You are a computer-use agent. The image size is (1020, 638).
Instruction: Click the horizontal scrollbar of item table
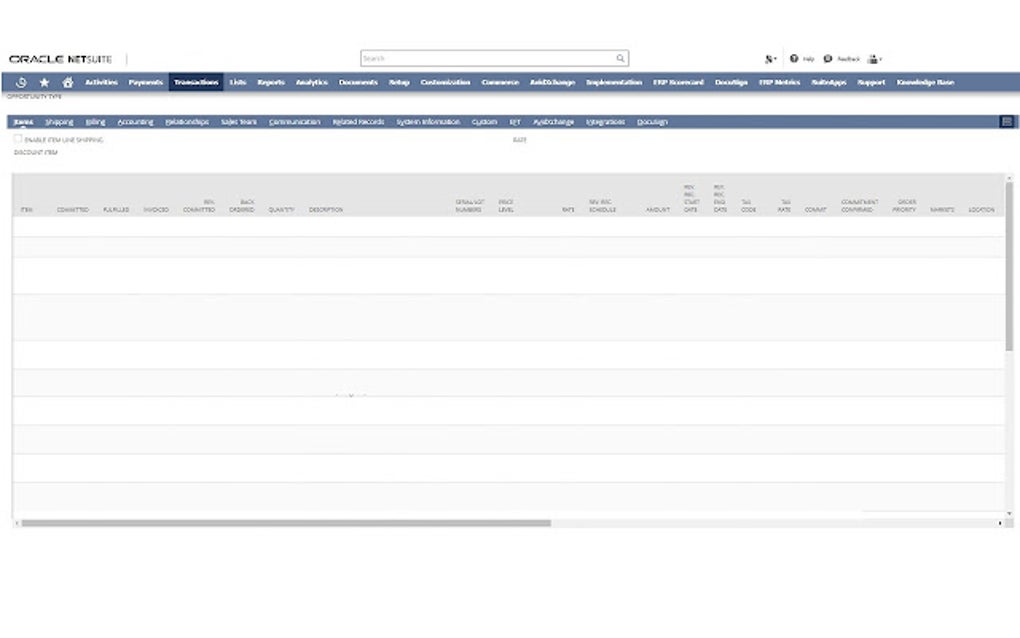coord(286,523)
